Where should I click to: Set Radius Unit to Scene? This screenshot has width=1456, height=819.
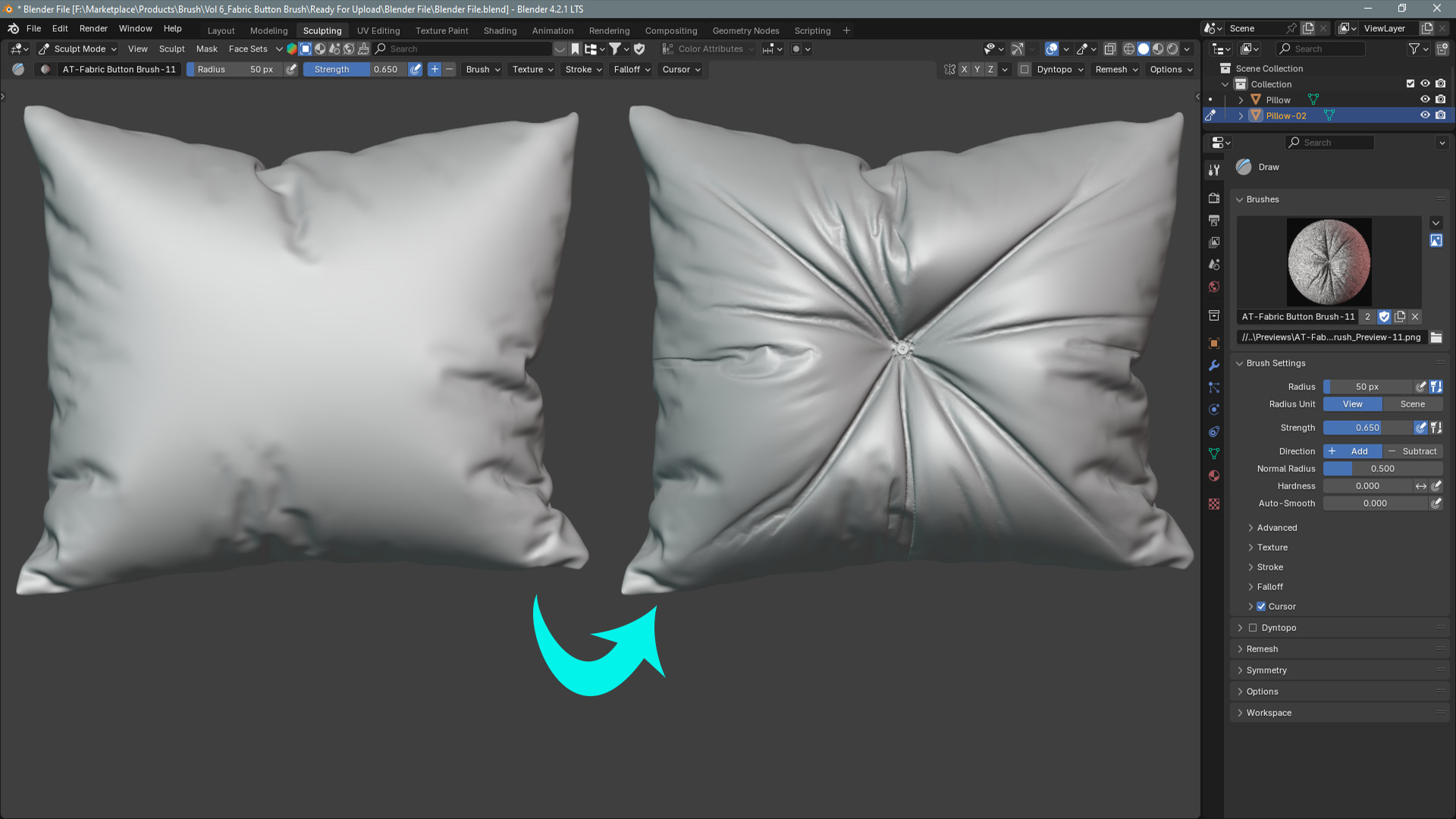(x=1412, y=404)
